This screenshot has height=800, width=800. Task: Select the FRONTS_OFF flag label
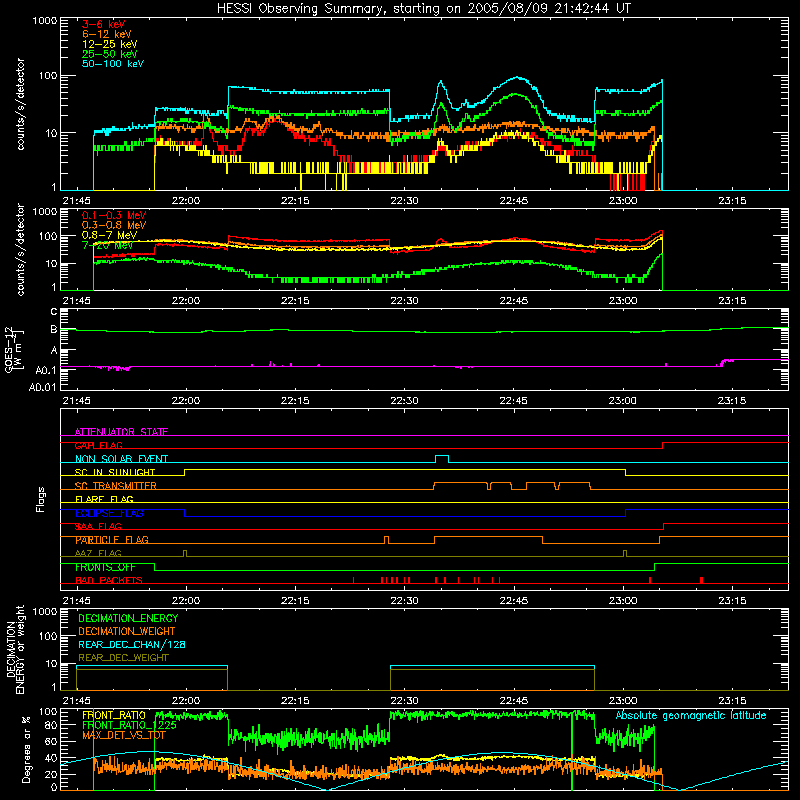[x=108, y=567]
